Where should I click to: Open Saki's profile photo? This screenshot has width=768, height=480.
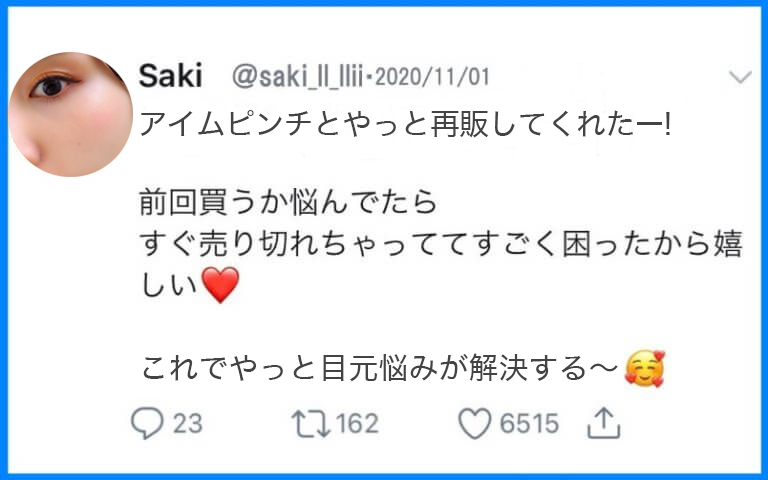point(70,114)
